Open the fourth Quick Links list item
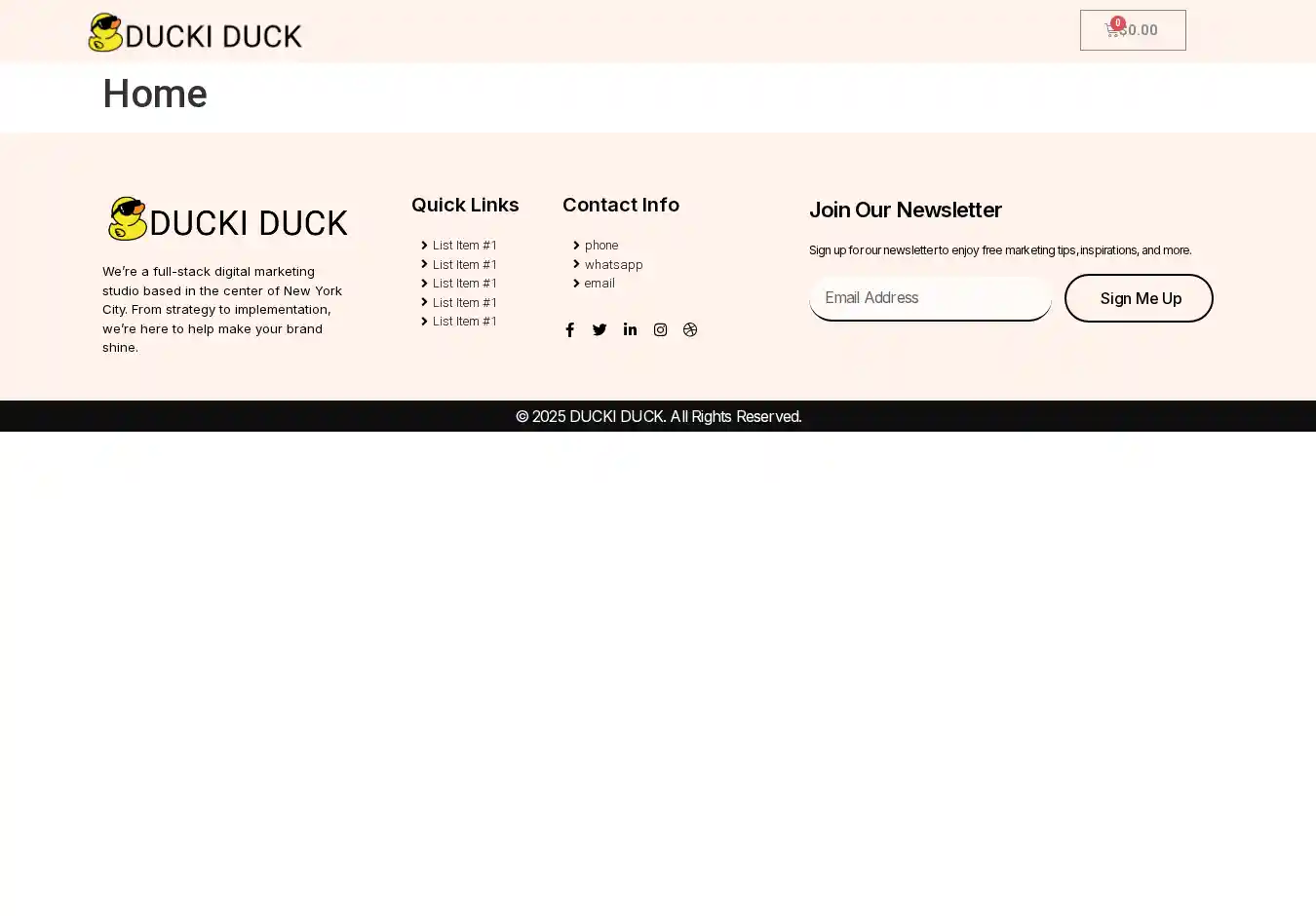This screenshot has height=916, width=1316. (464, 303)
